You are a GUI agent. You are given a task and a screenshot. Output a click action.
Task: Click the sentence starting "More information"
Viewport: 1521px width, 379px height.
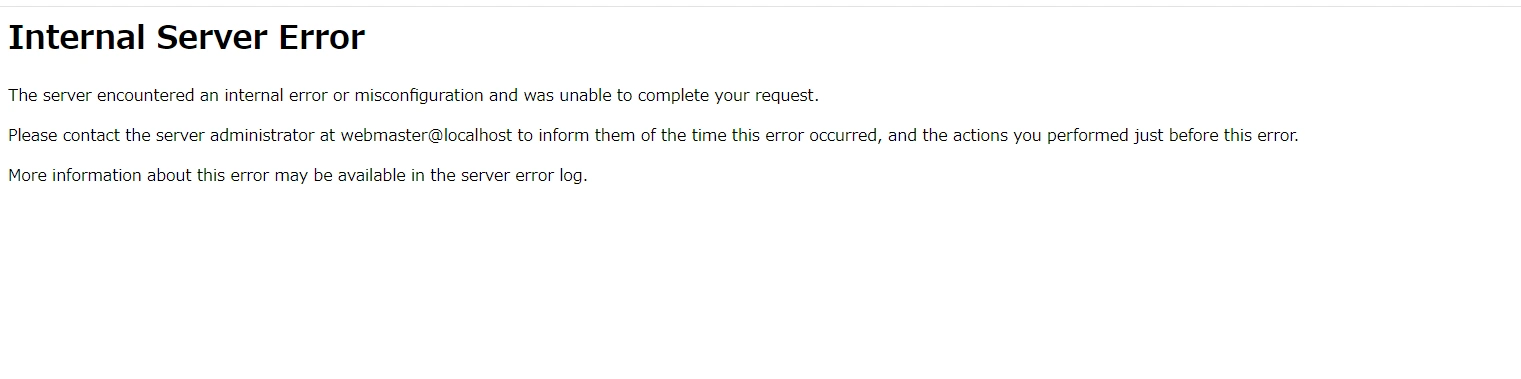297,176
